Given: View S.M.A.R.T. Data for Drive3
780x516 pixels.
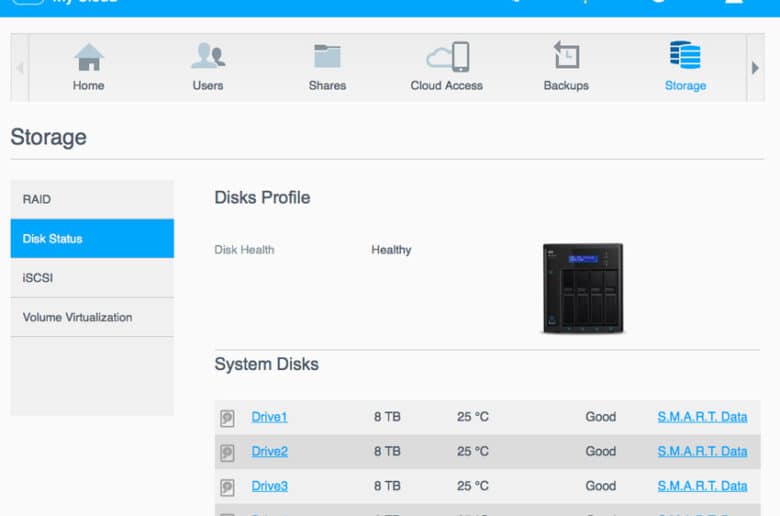Looking at the screenshot, I should click(702, 486).
